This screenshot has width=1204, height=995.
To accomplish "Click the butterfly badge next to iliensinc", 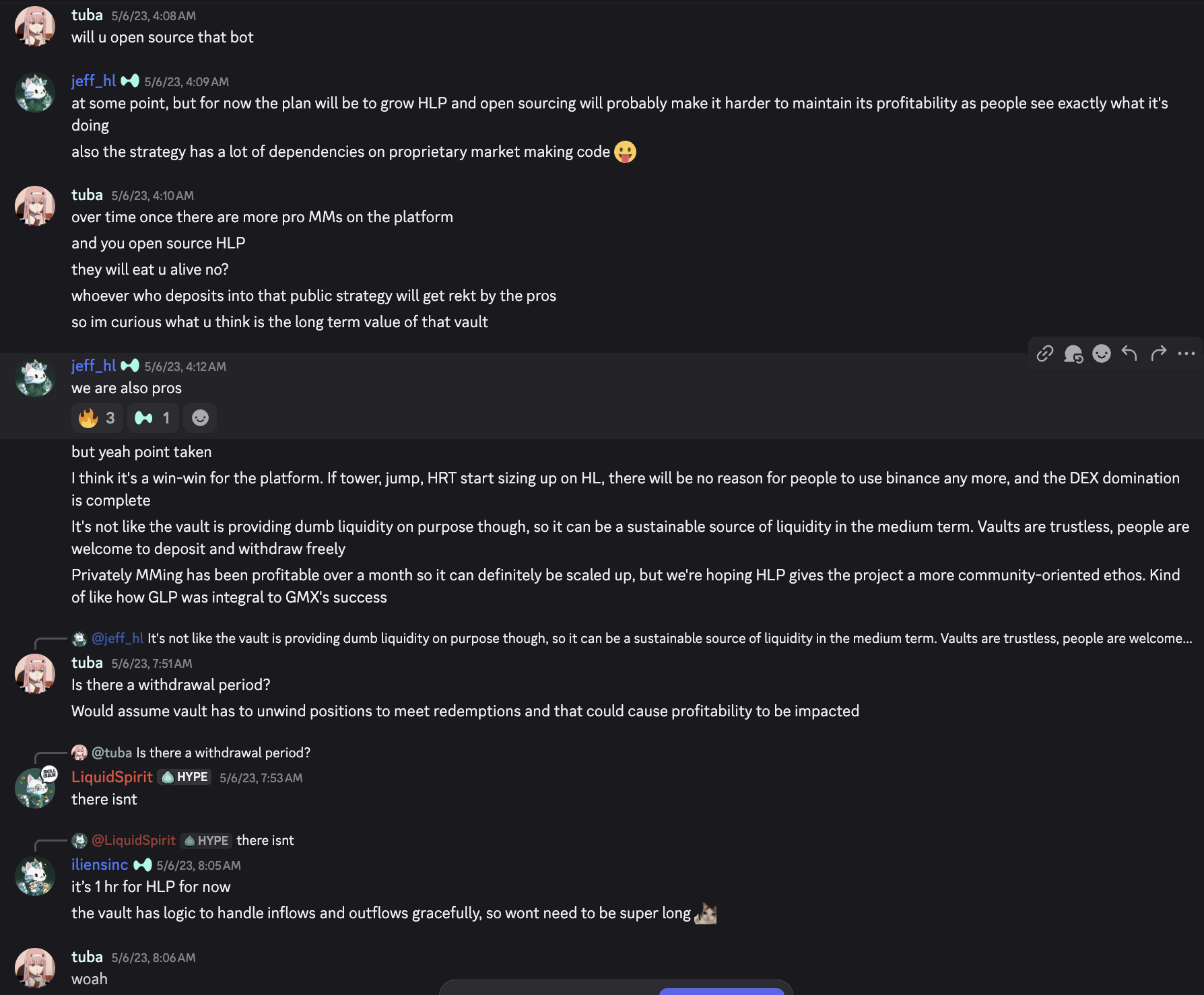I will 143,865.
